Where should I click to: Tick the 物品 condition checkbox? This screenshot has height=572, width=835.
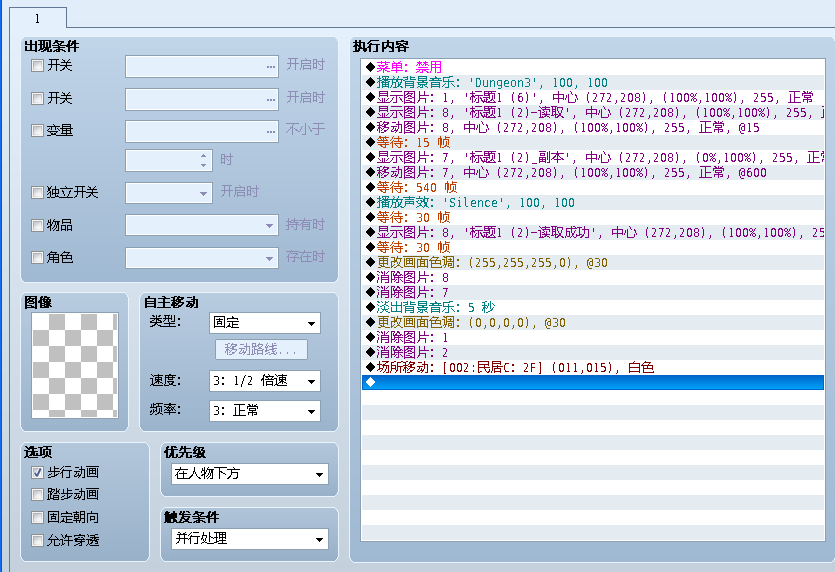click(x=37, y=225)
